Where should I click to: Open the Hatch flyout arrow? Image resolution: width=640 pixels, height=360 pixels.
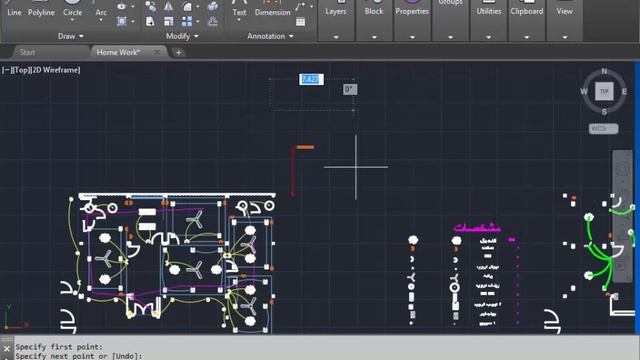coord(133,21)
